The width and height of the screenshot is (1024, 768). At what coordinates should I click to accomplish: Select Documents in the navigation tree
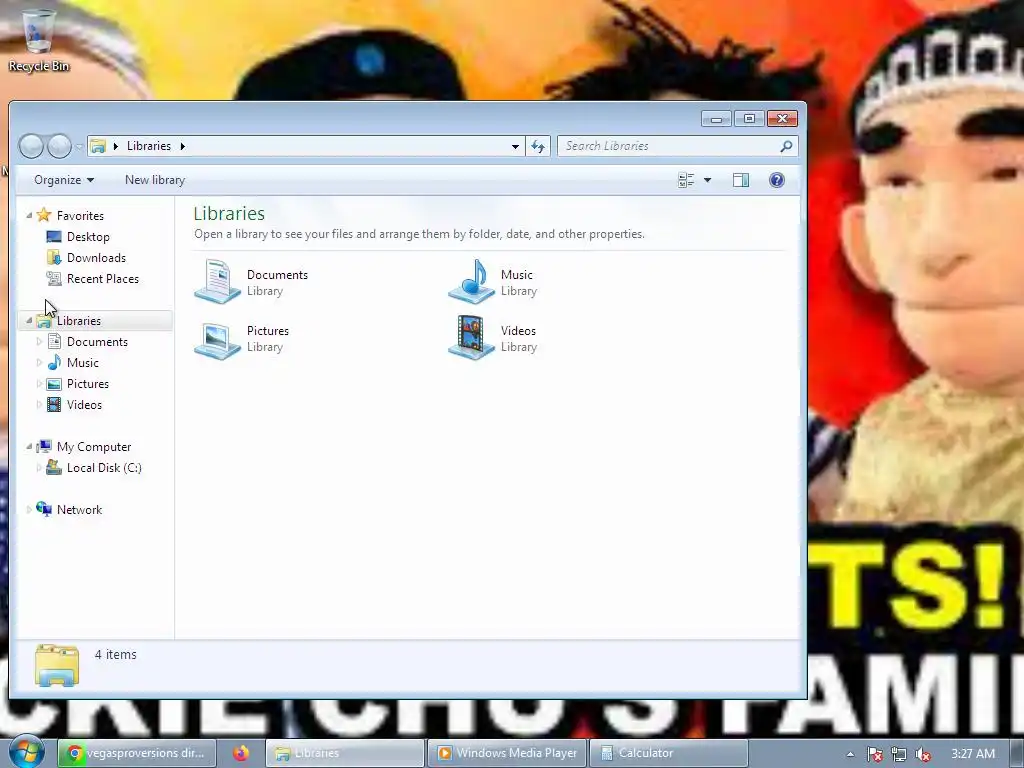pos(97,342)
